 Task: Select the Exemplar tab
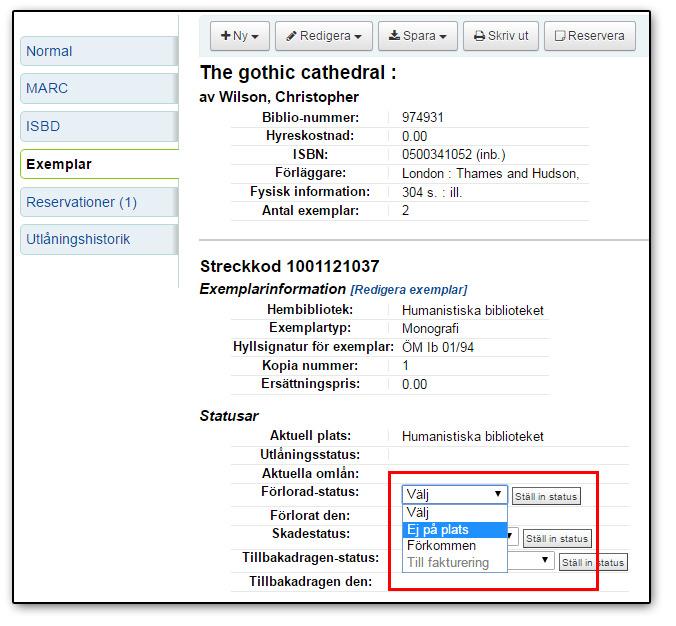click(x=100, y=166)
